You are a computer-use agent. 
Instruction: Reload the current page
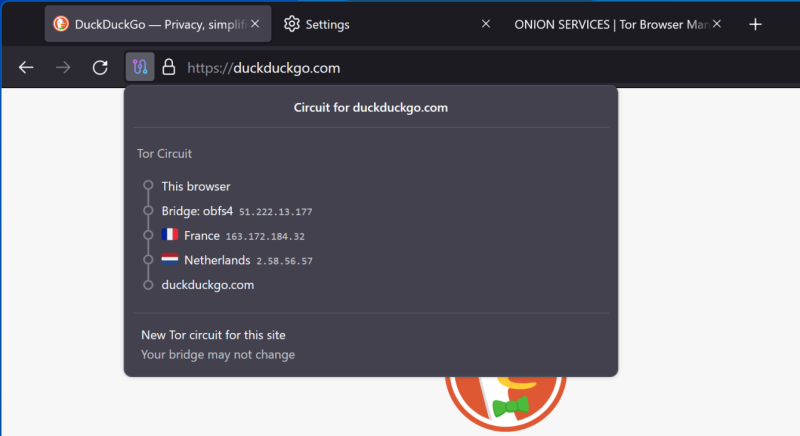[x=100, y=67]
